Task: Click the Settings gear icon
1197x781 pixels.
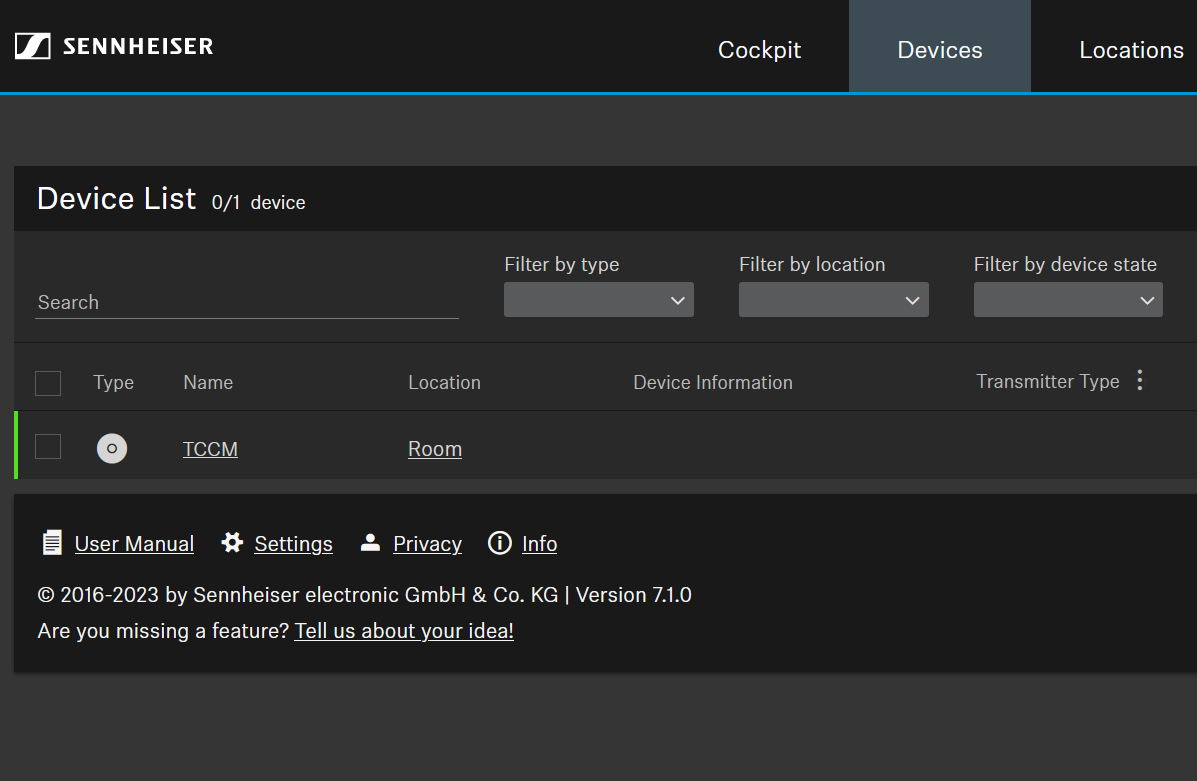Action: click(232, 543)
